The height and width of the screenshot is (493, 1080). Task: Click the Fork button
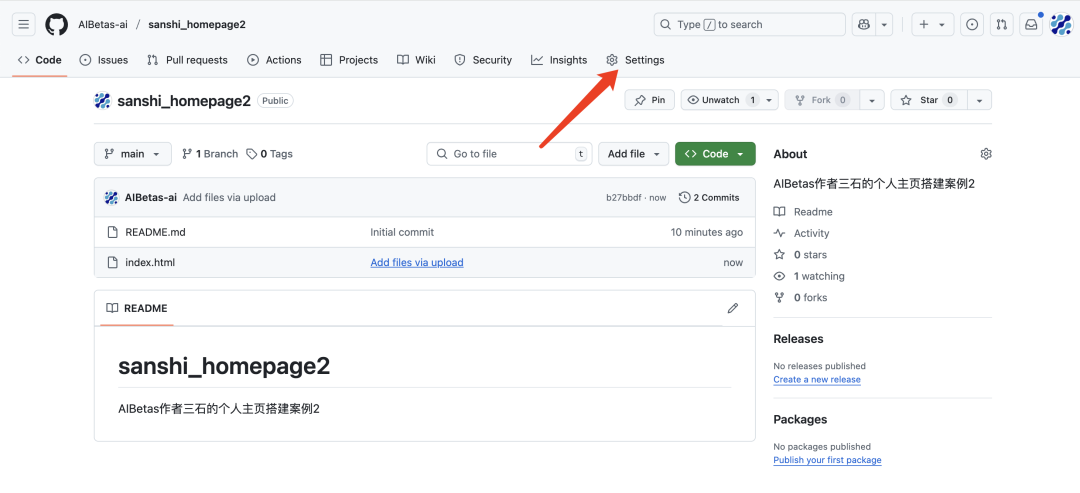coord(821,100)
